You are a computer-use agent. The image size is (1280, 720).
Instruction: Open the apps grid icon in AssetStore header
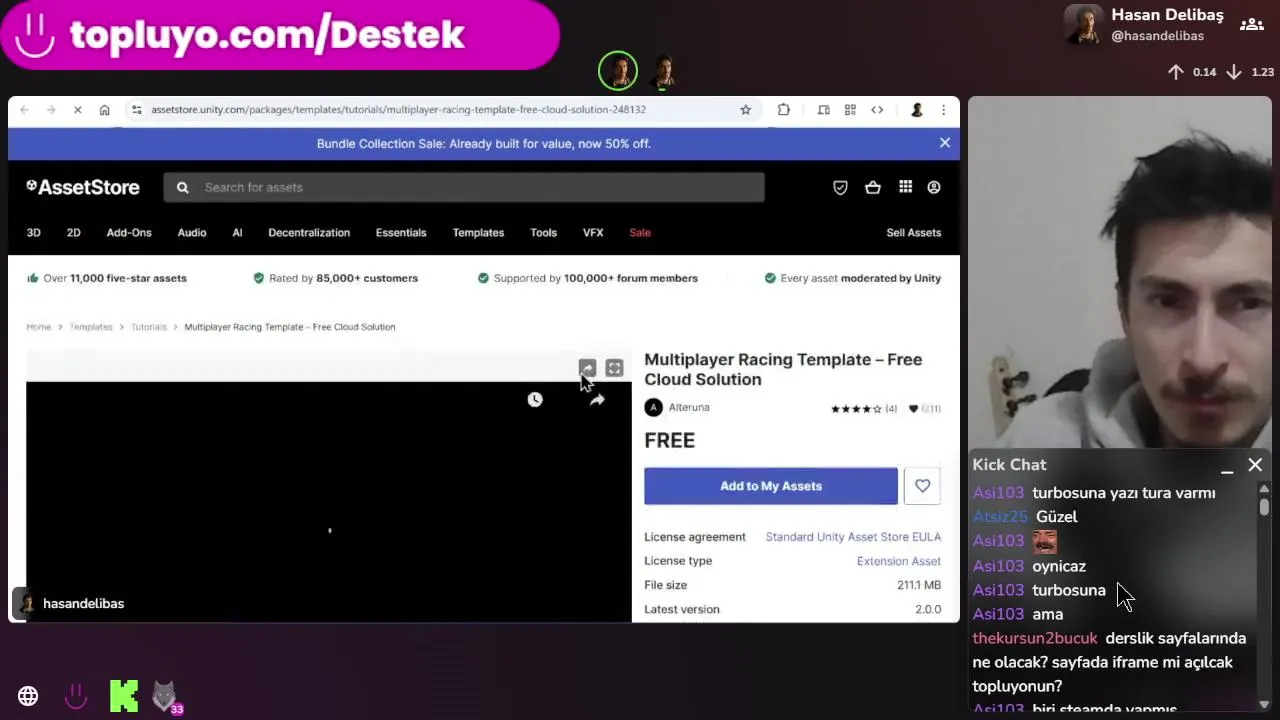pyautogui.click(x=905, y=187)
